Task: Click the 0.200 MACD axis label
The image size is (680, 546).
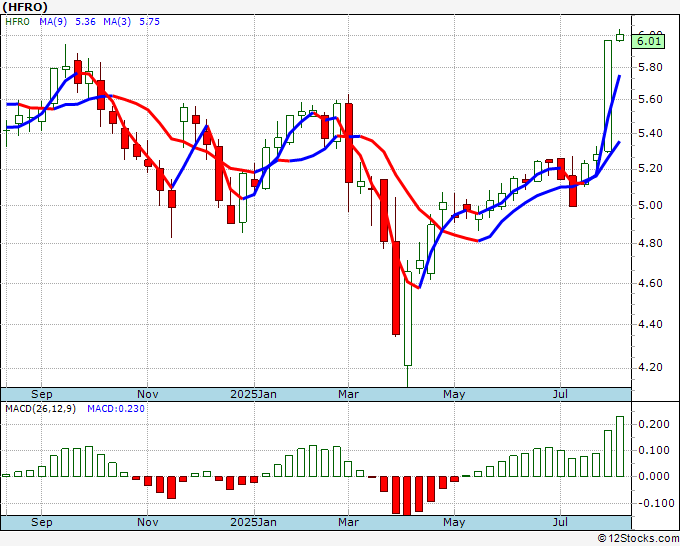Action: click(654, 424)
